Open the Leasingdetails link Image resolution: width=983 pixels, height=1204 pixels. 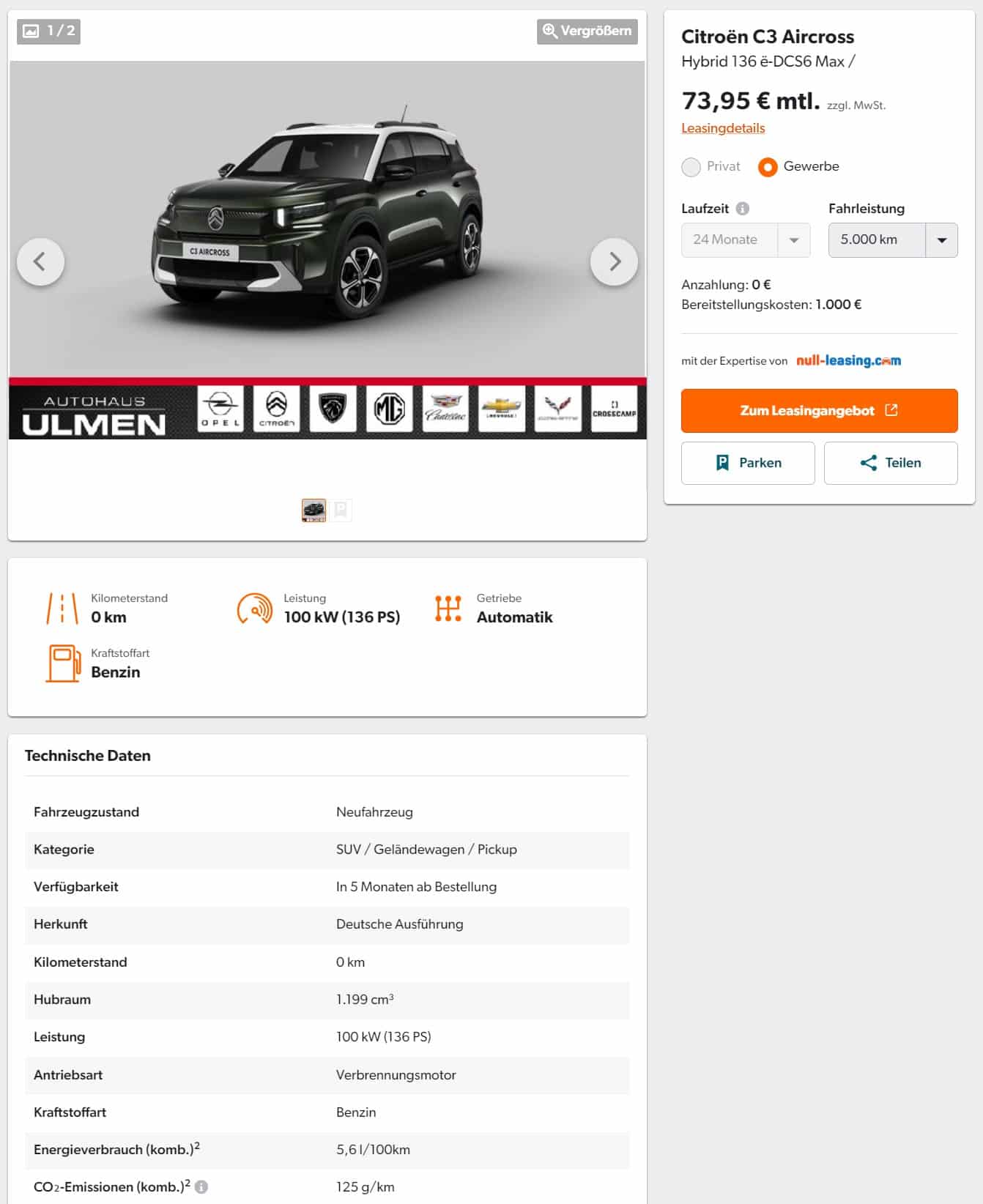tap(723, 128)
